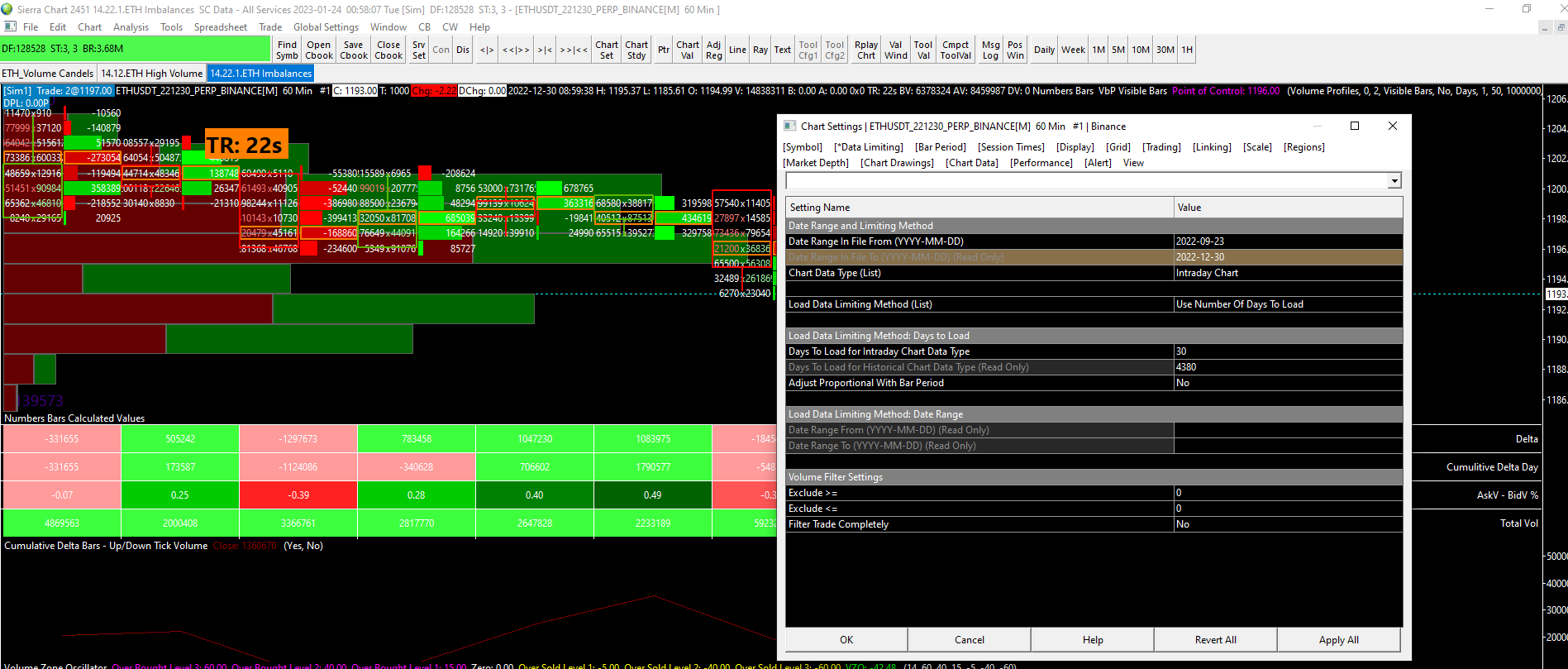Change Filter Trade Completely value

pos(1288,524)
